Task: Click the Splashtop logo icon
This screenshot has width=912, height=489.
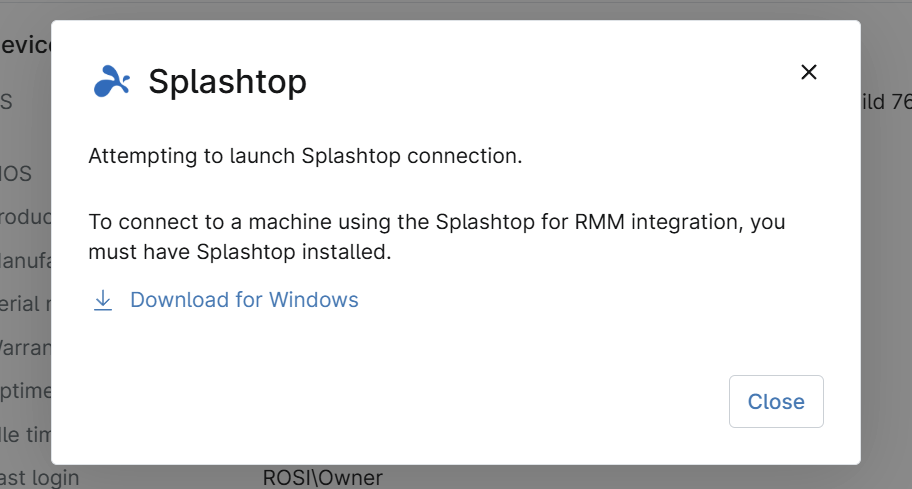Action: point(111,82)
